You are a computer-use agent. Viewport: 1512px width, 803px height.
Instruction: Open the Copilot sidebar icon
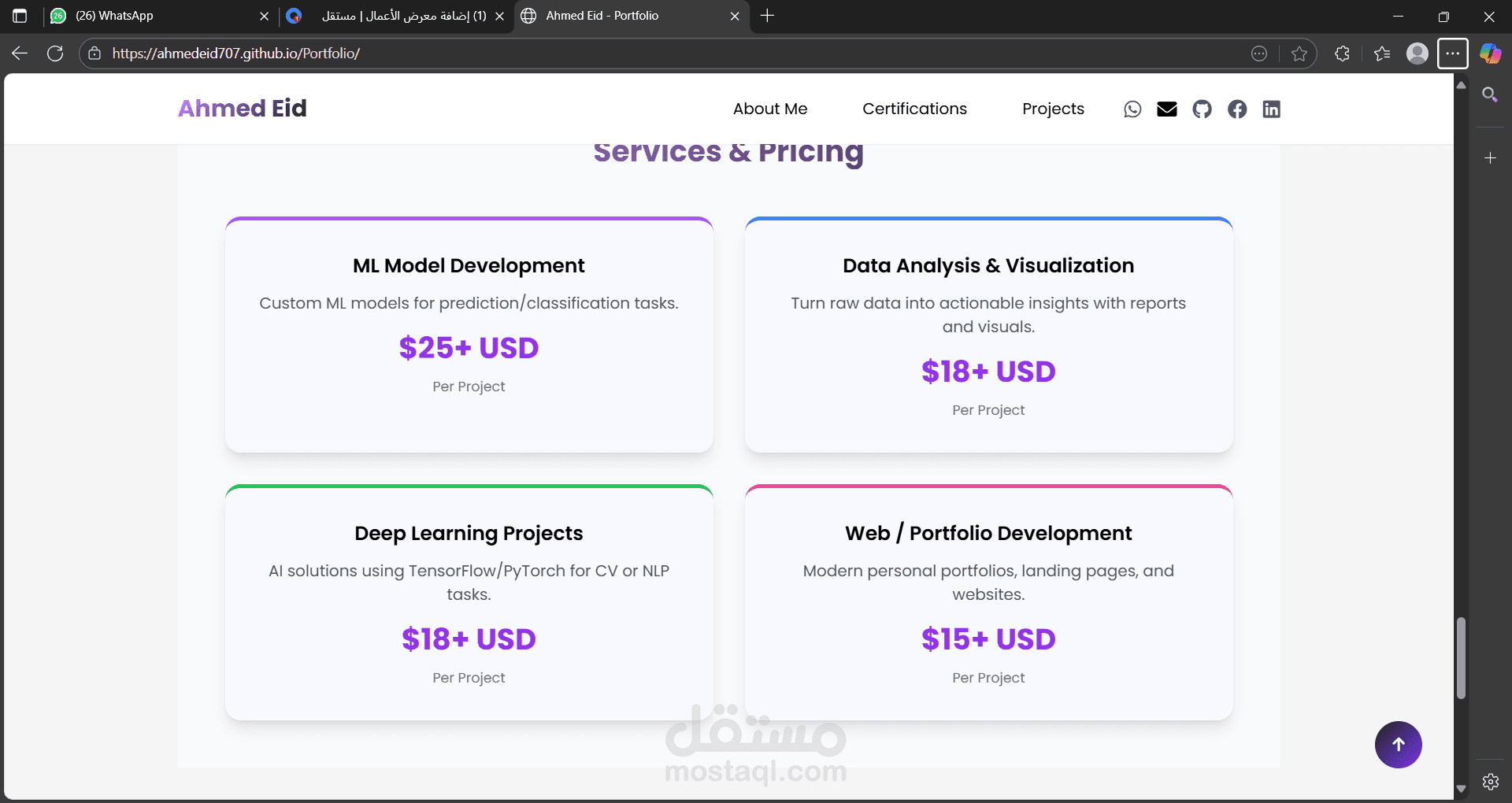tap(1490, 54)
